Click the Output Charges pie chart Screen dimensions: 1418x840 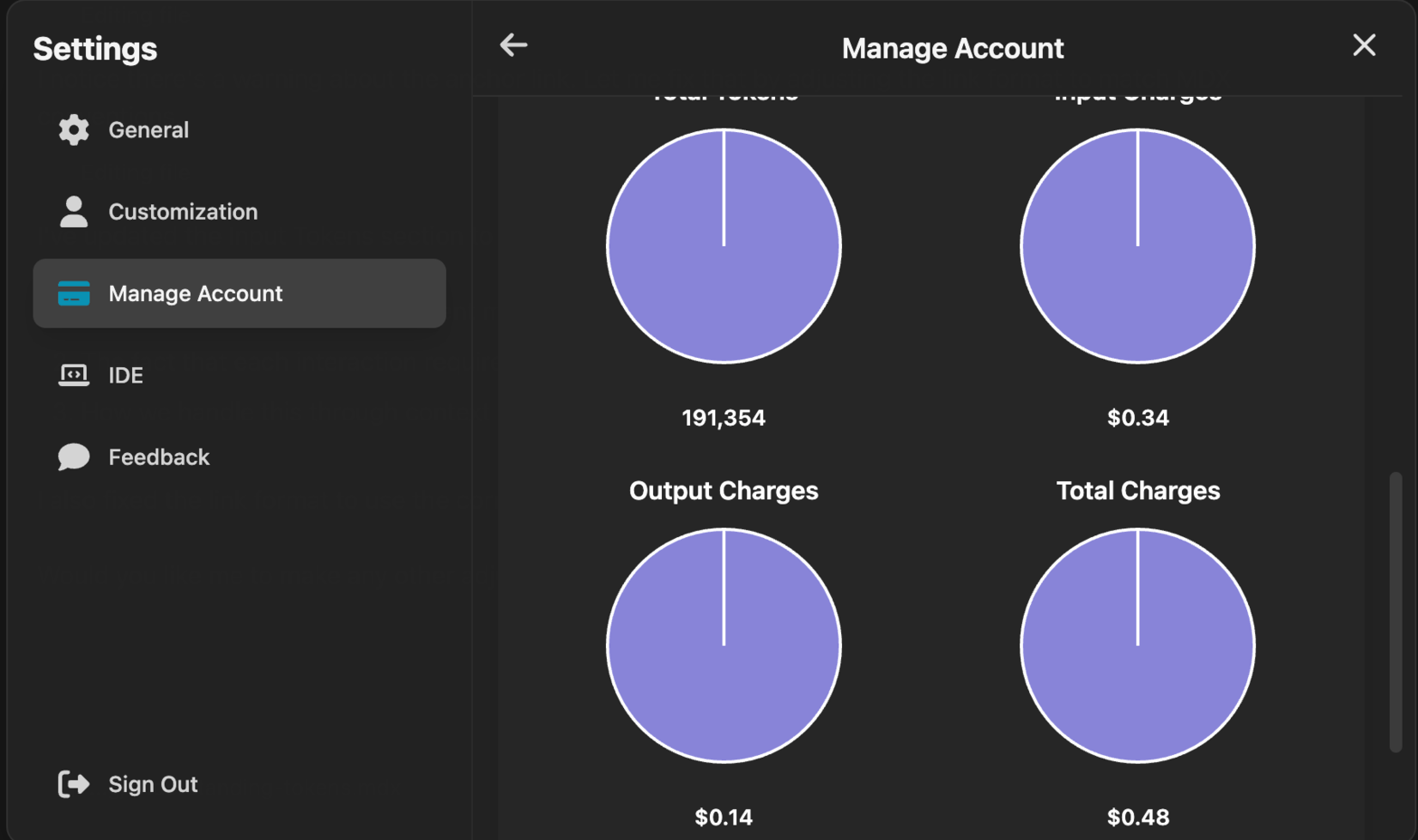tap(723, 646)
